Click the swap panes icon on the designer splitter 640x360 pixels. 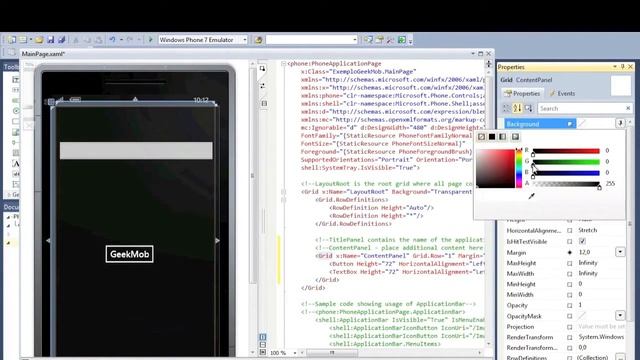point(263,86)
